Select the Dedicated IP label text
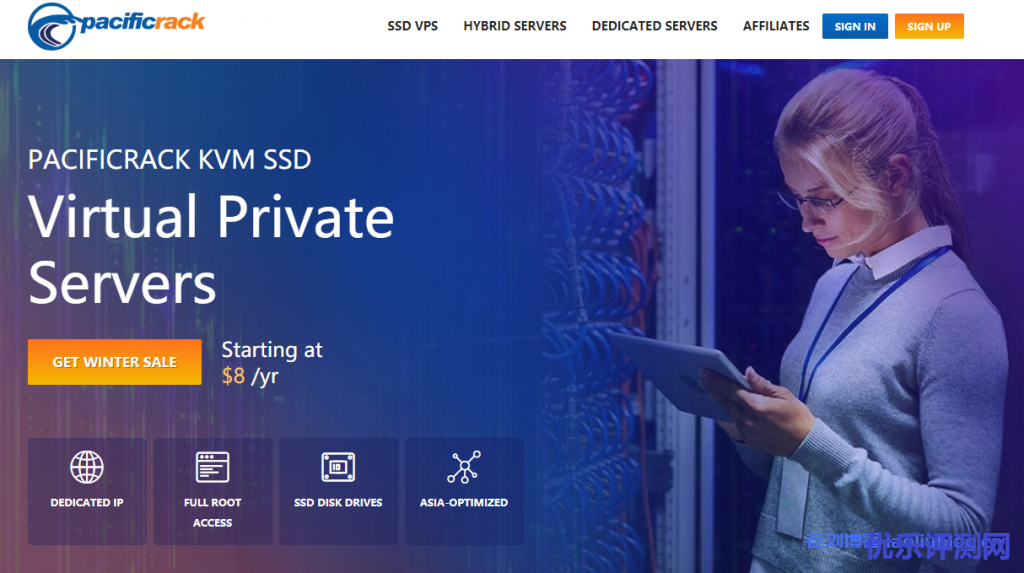This screenshot has height=573, width=1024. click(87, 502)
